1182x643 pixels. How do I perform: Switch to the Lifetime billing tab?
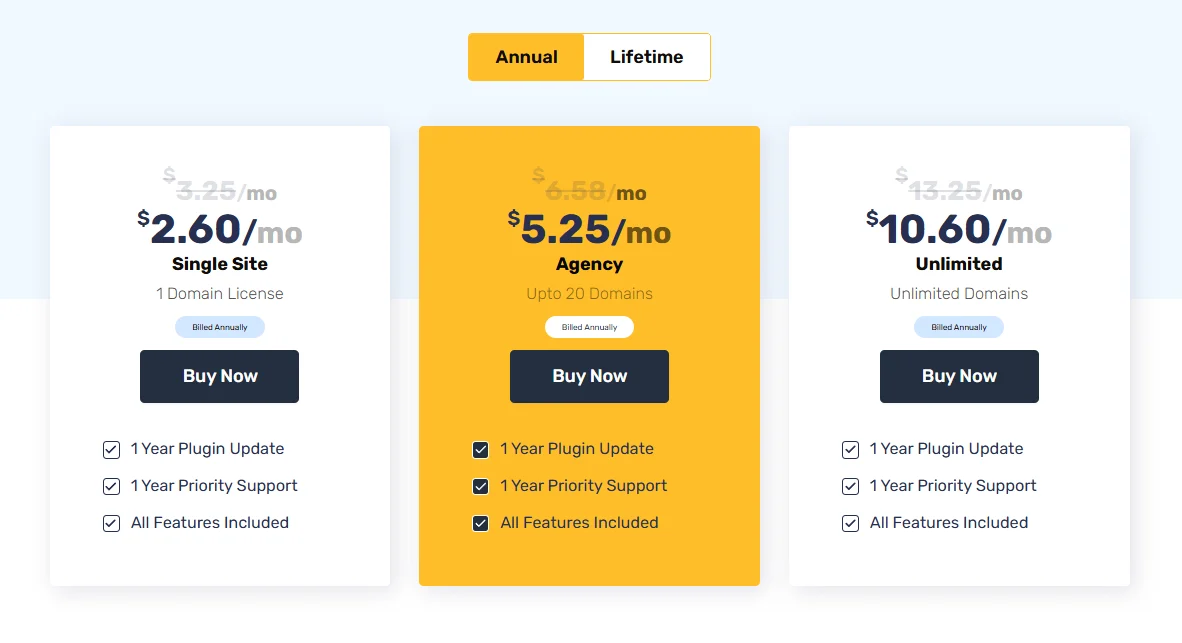(647, 57)
